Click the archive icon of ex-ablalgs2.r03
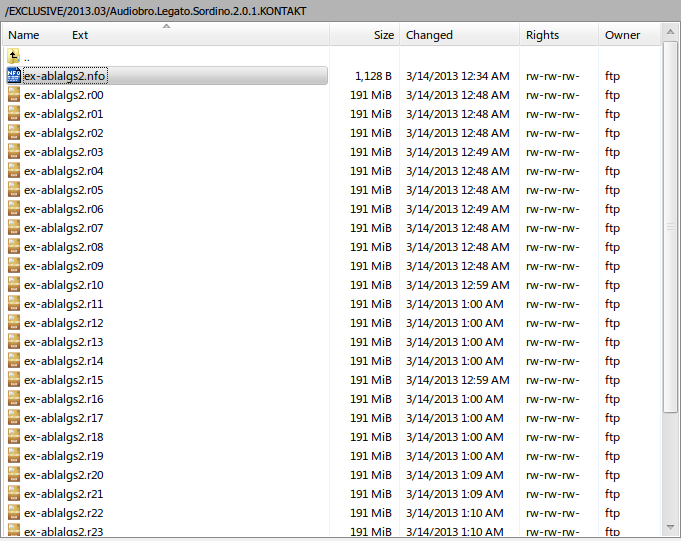Image resolution: width=681 pixels, height=541 pixels. pos(13,152)
